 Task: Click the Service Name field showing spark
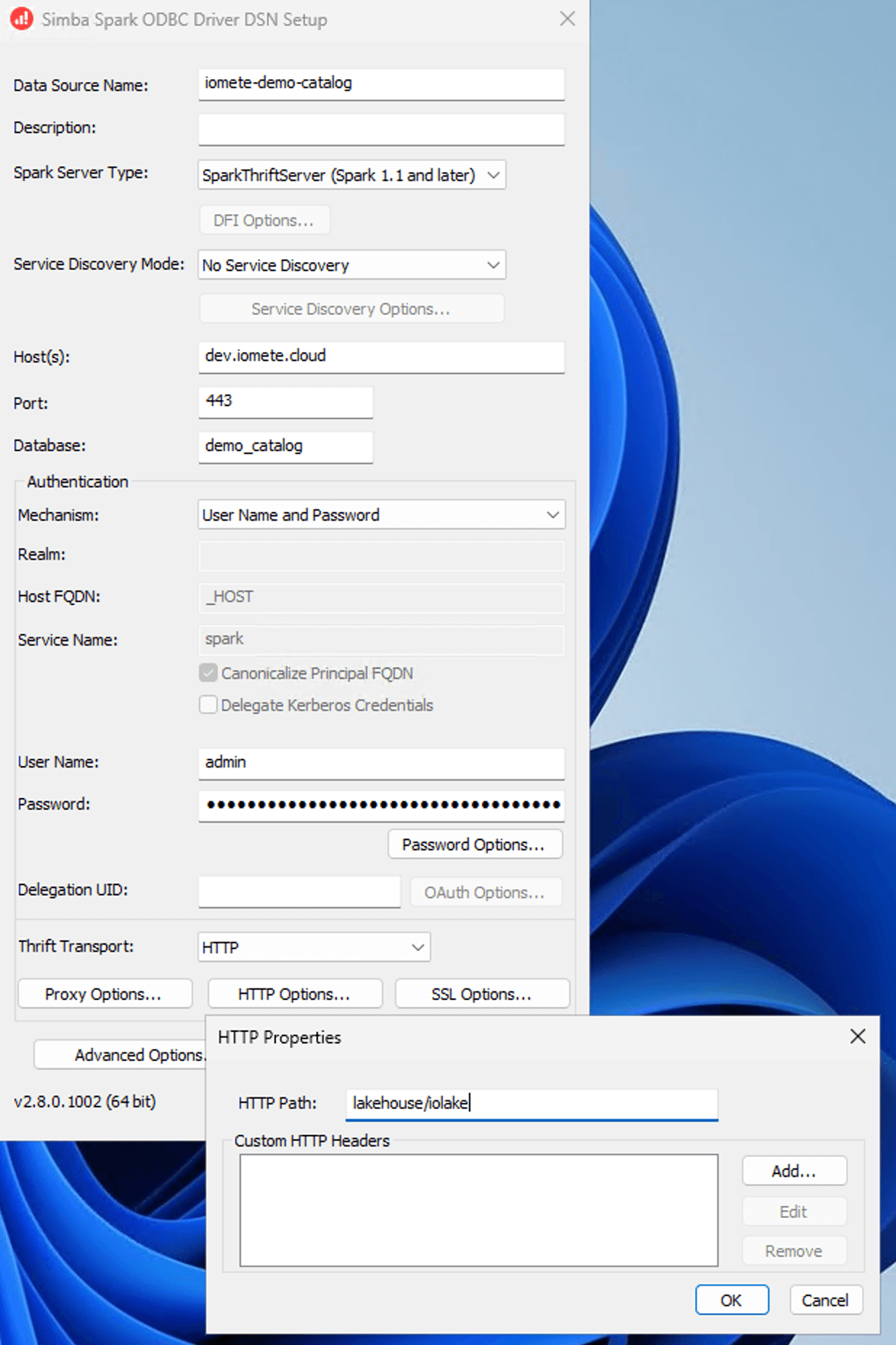(x=381, y=640)
